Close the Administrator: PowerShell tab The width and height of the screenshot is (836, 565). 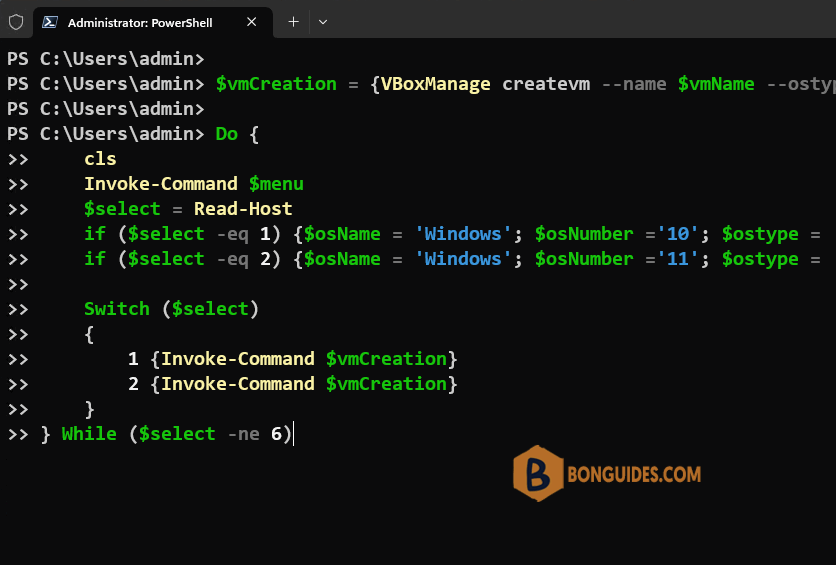pos(252,22)
